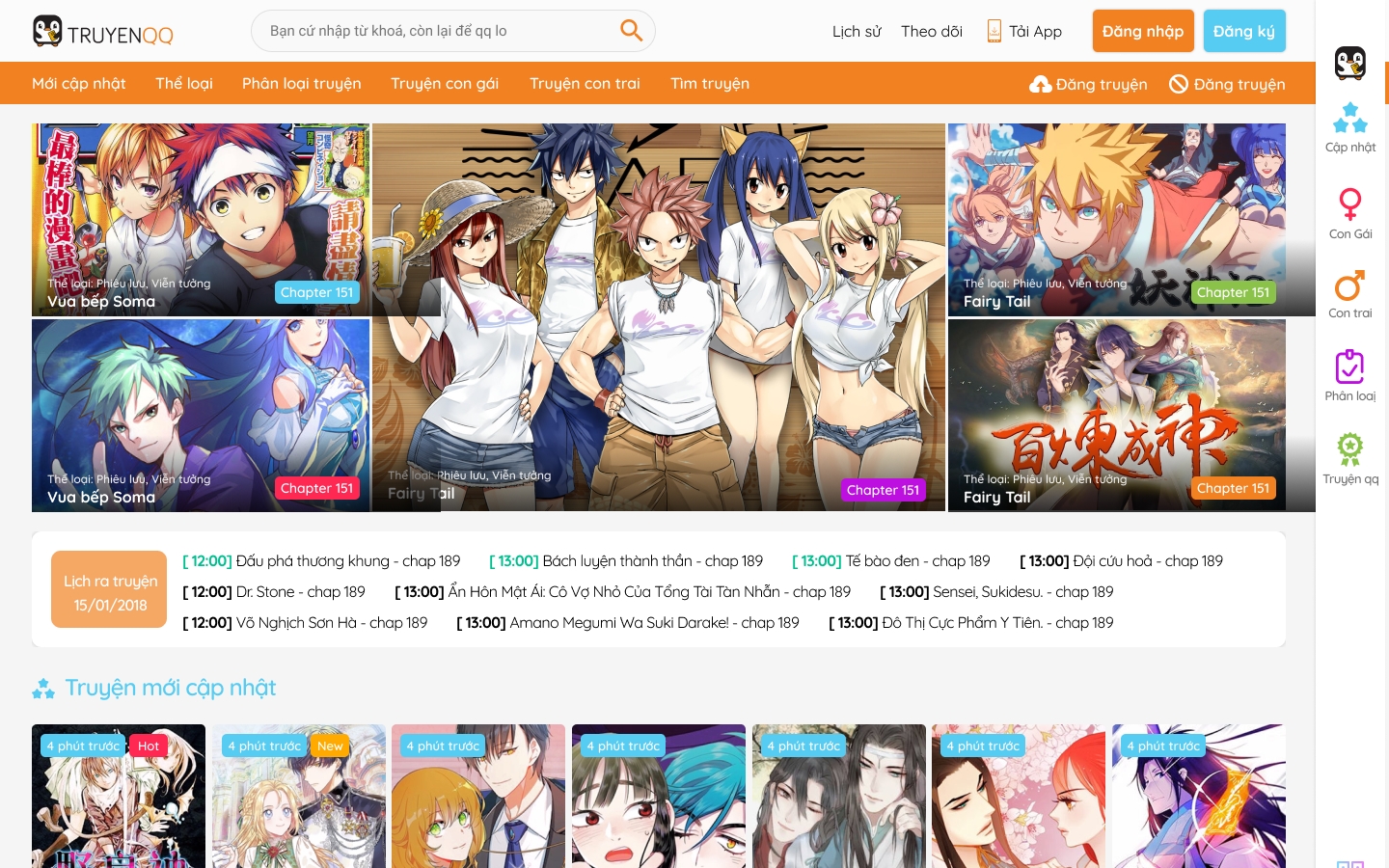
Task: Click the circle-slash icon beside Đăng truyện
Action: [1178, 84]
